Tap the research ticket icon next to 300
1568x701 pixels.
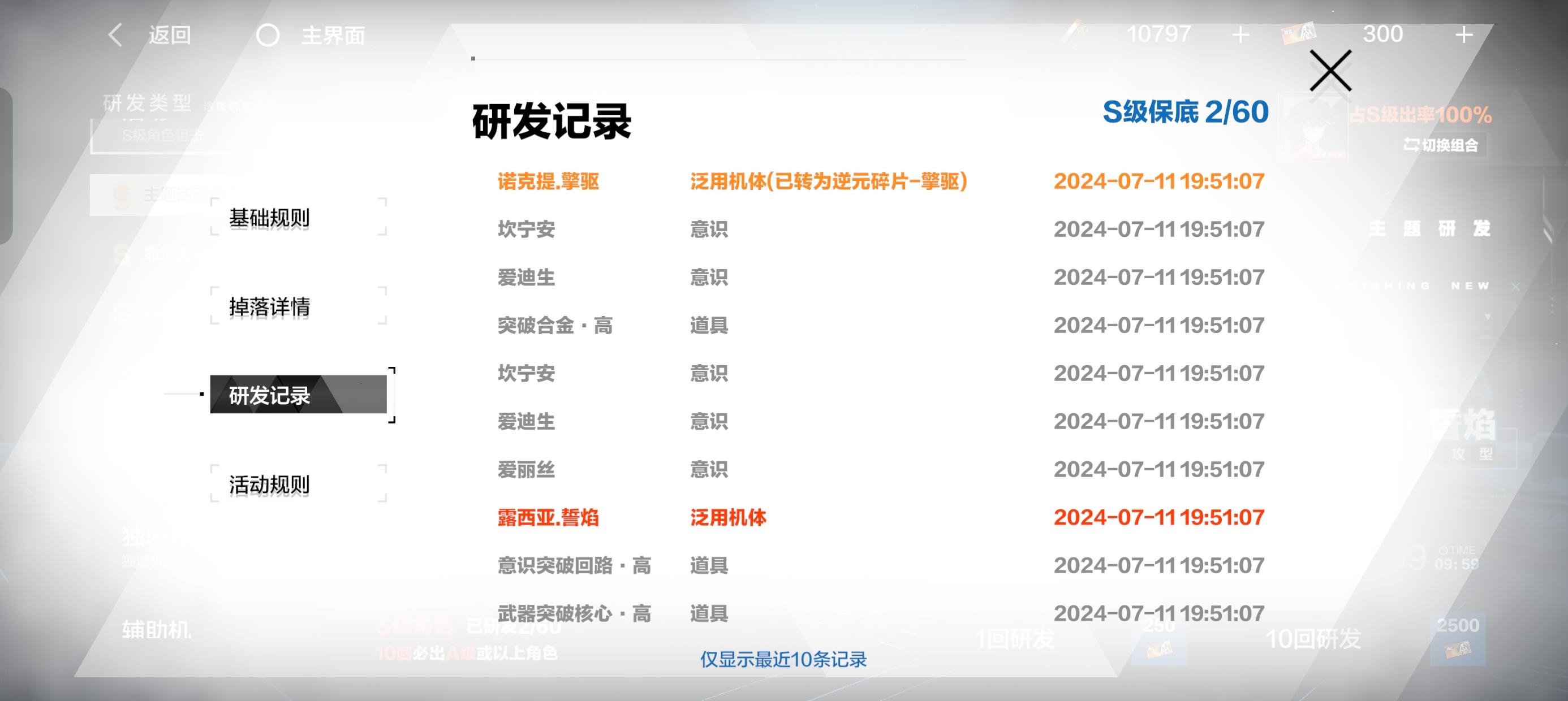pyautogui.click(x=1299, y=33)
